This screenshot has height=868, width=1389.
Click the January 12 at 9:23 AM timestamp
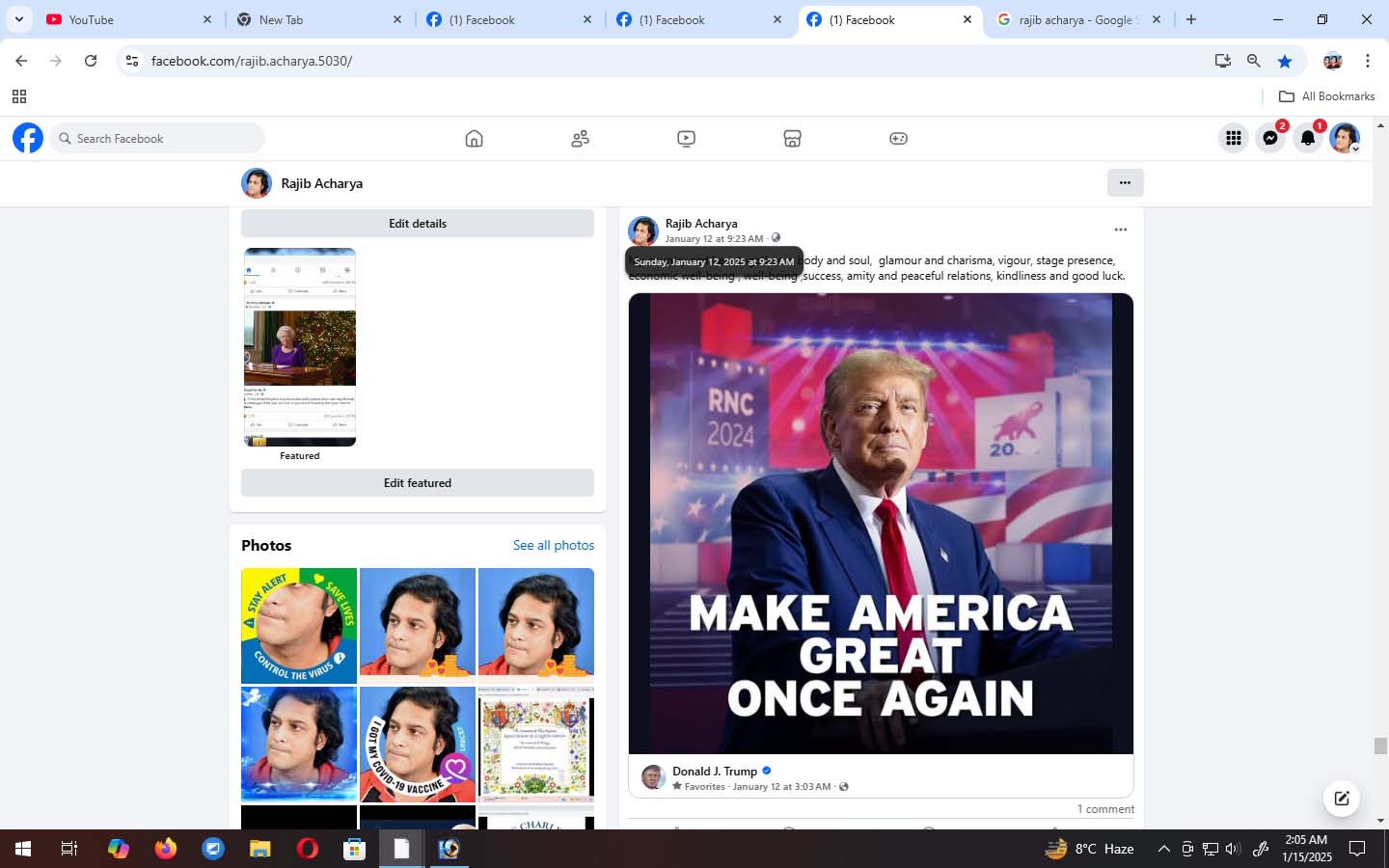[714, 239]
